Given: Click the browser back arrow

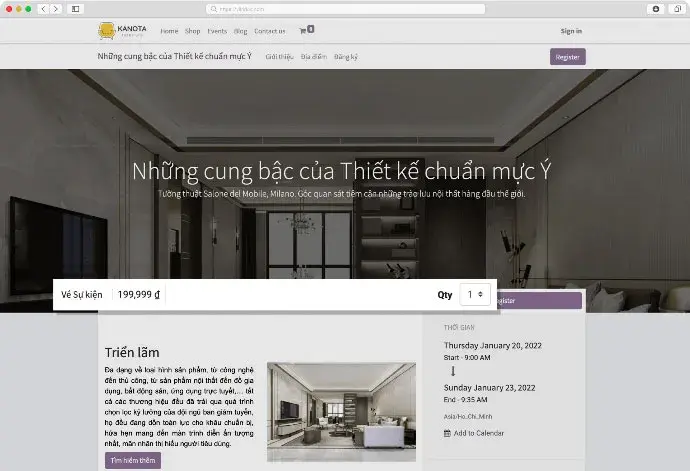Looking at the screenshot, I should (x=43, y=8).
